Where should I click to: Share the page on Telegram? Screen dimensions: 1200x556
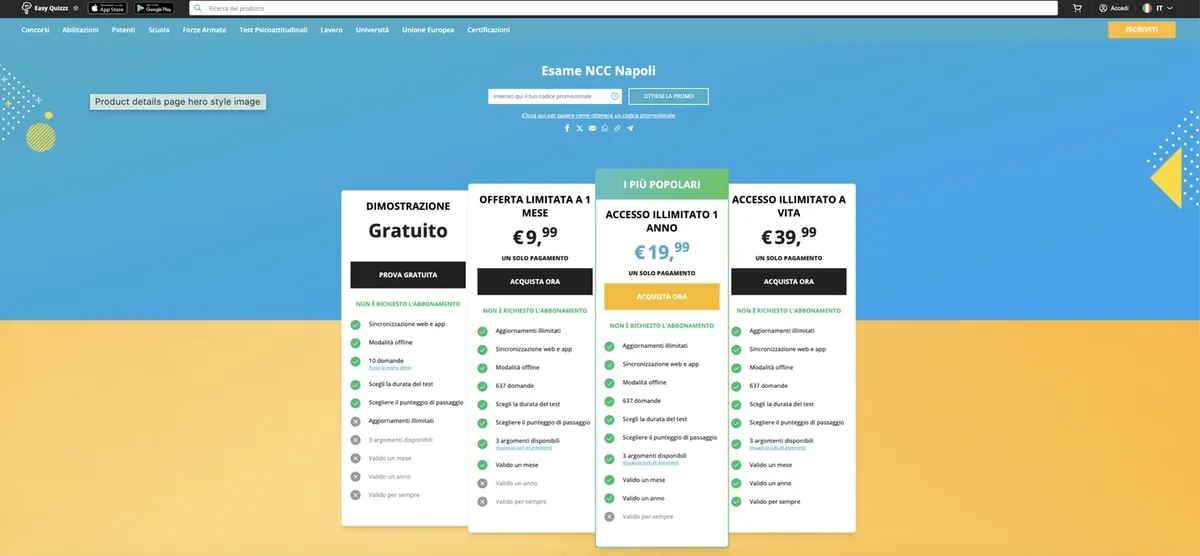tap(630, 128)
